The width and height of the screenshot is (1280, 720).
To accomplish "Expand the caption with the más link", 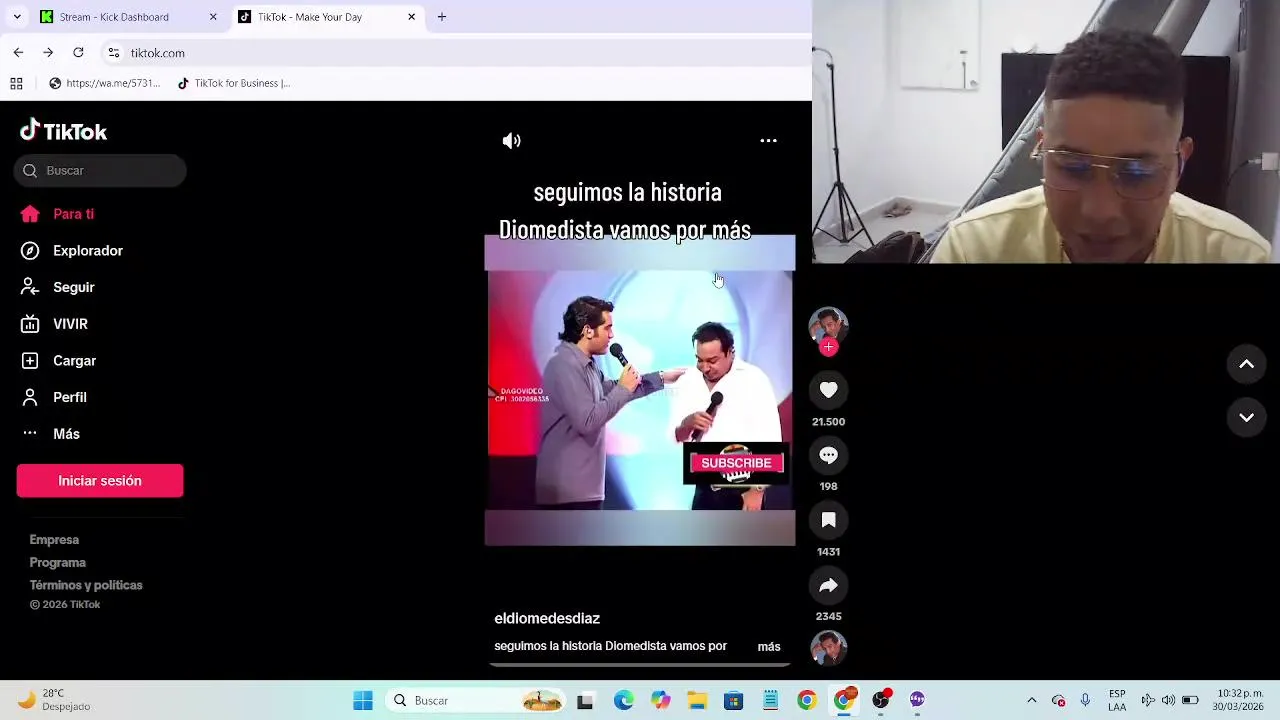I will click(769, 647).
